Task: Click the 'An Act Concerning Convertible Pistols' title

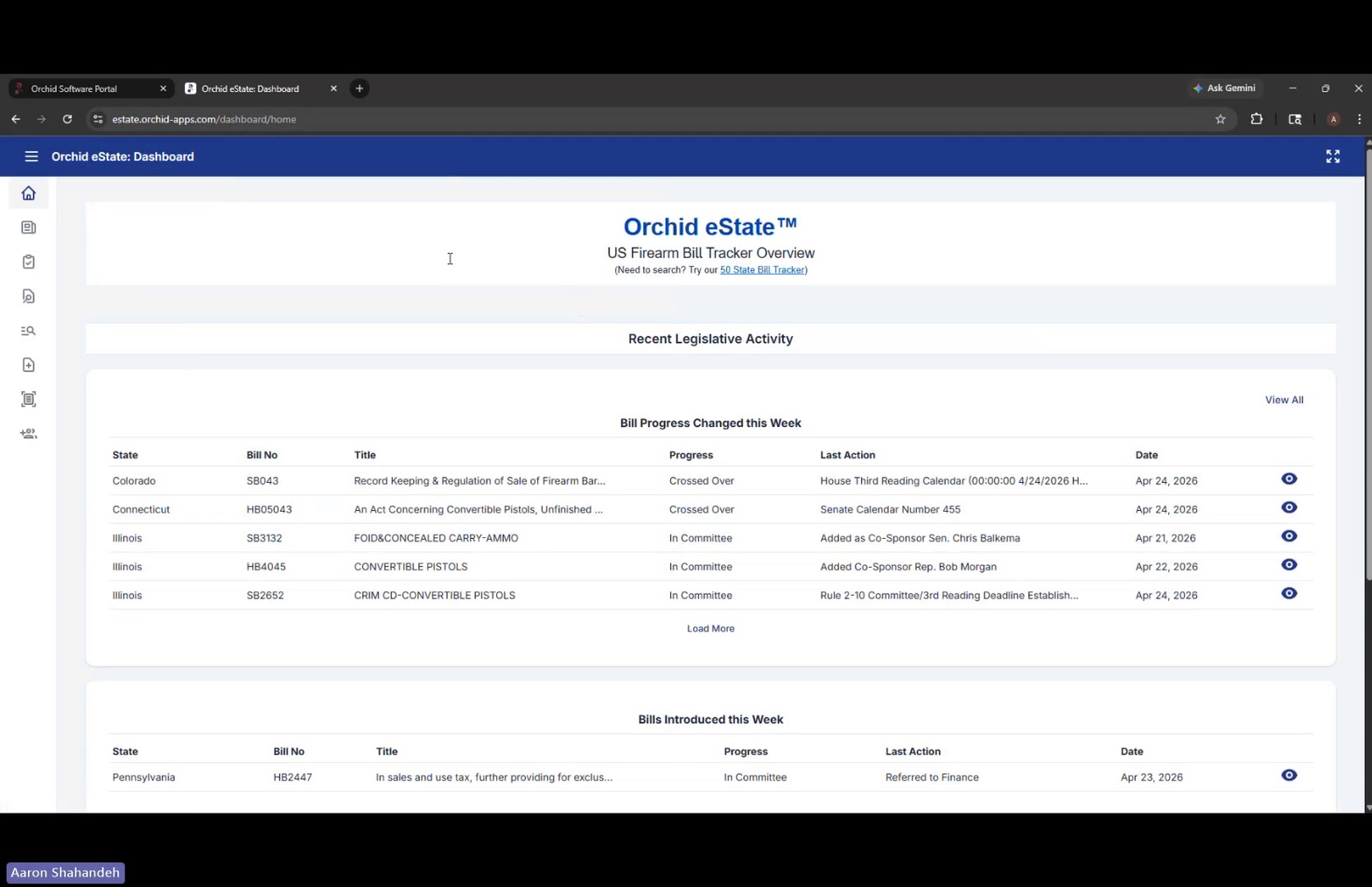Action: [x=478, y=510]
